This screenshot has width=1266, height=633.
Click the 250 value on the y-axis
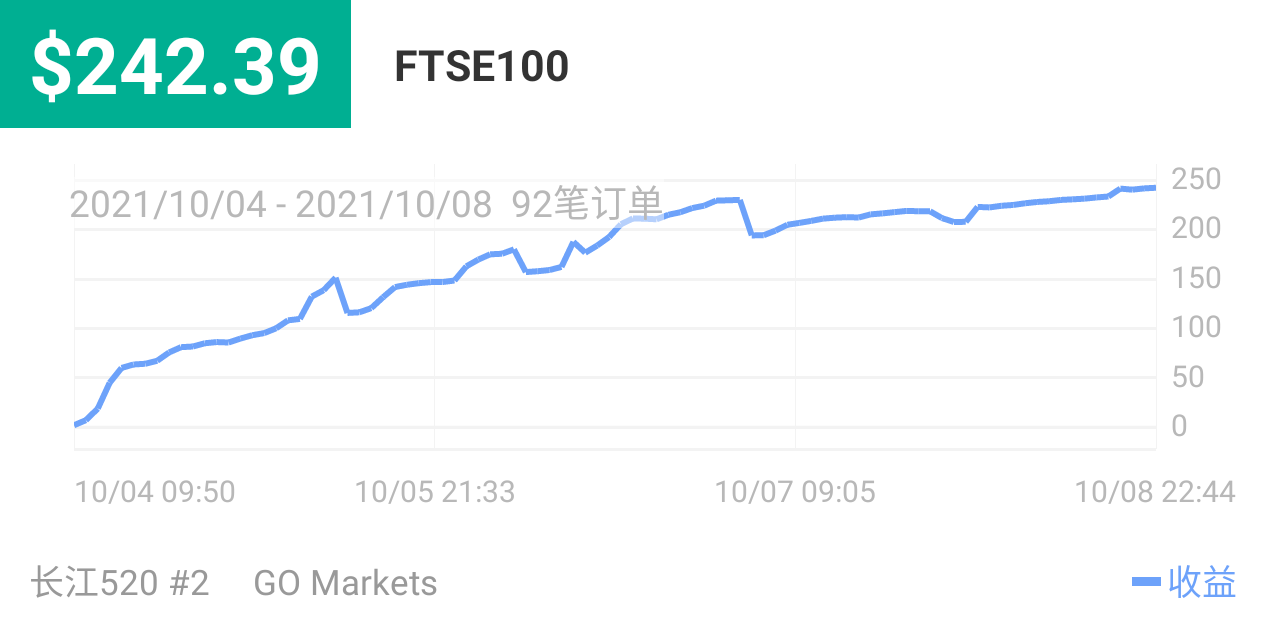click(x=1196, y=180)
